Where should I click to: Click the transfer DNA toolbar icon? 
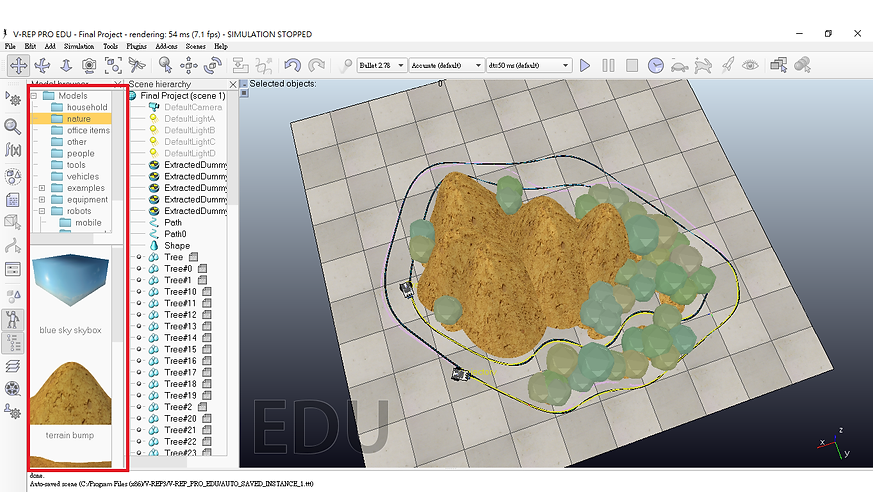264,66
